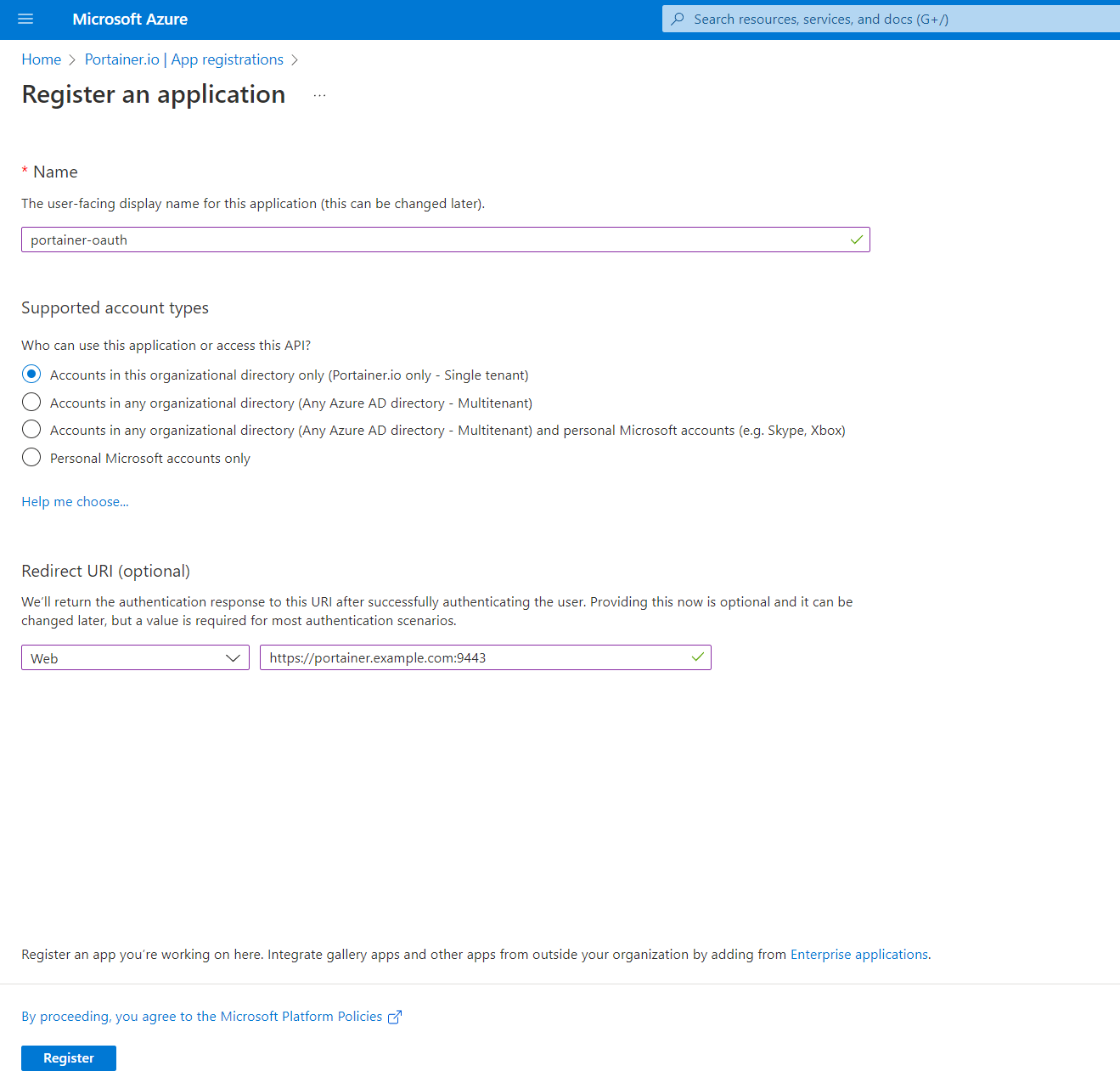1120x1077 pixels.
Task: Click the external link icon beside Platform Policies
Action: (395, 1017)
